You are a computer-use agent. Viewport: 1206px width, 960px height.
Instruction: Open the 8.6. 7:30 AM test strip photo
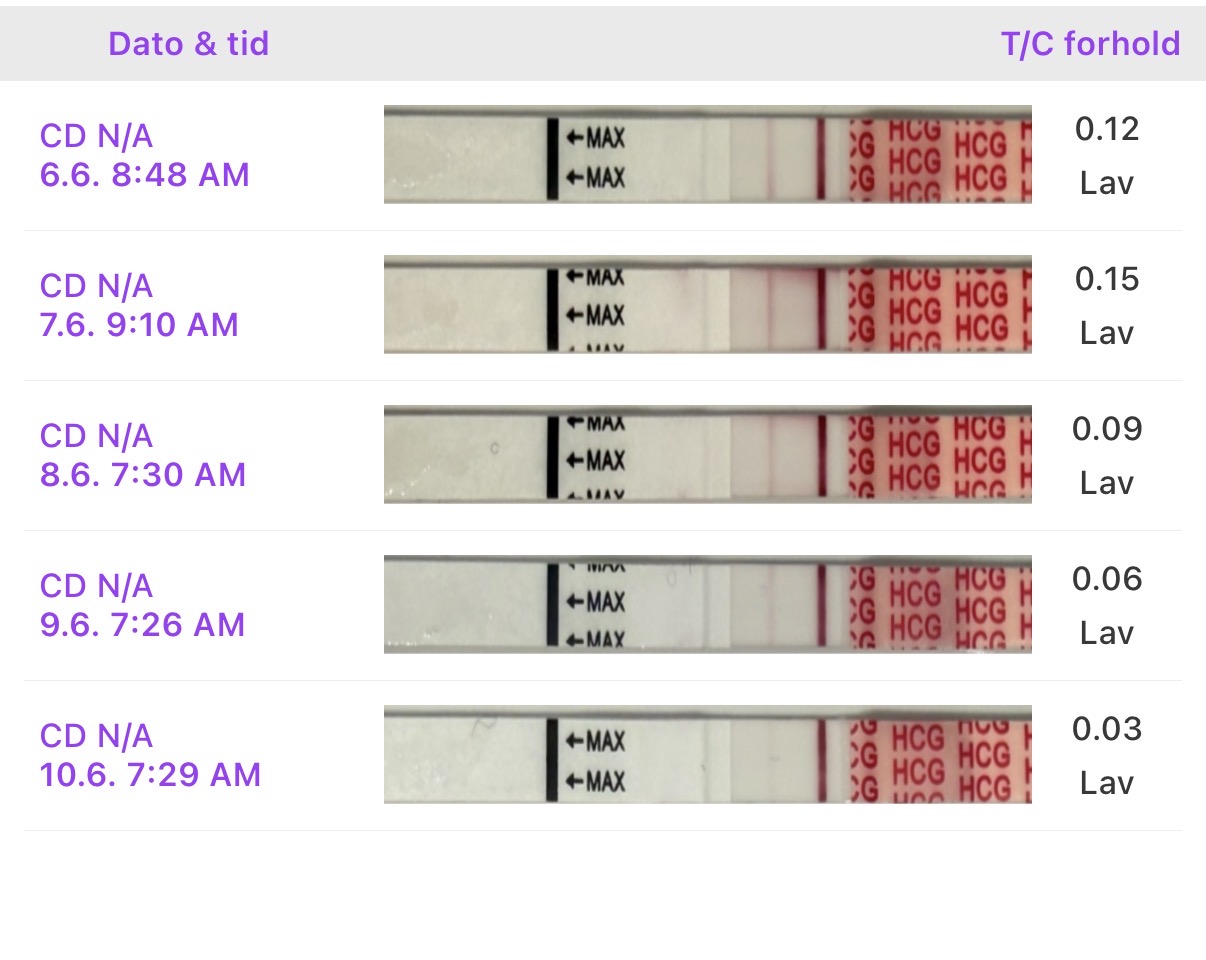(x=707, y=455)
